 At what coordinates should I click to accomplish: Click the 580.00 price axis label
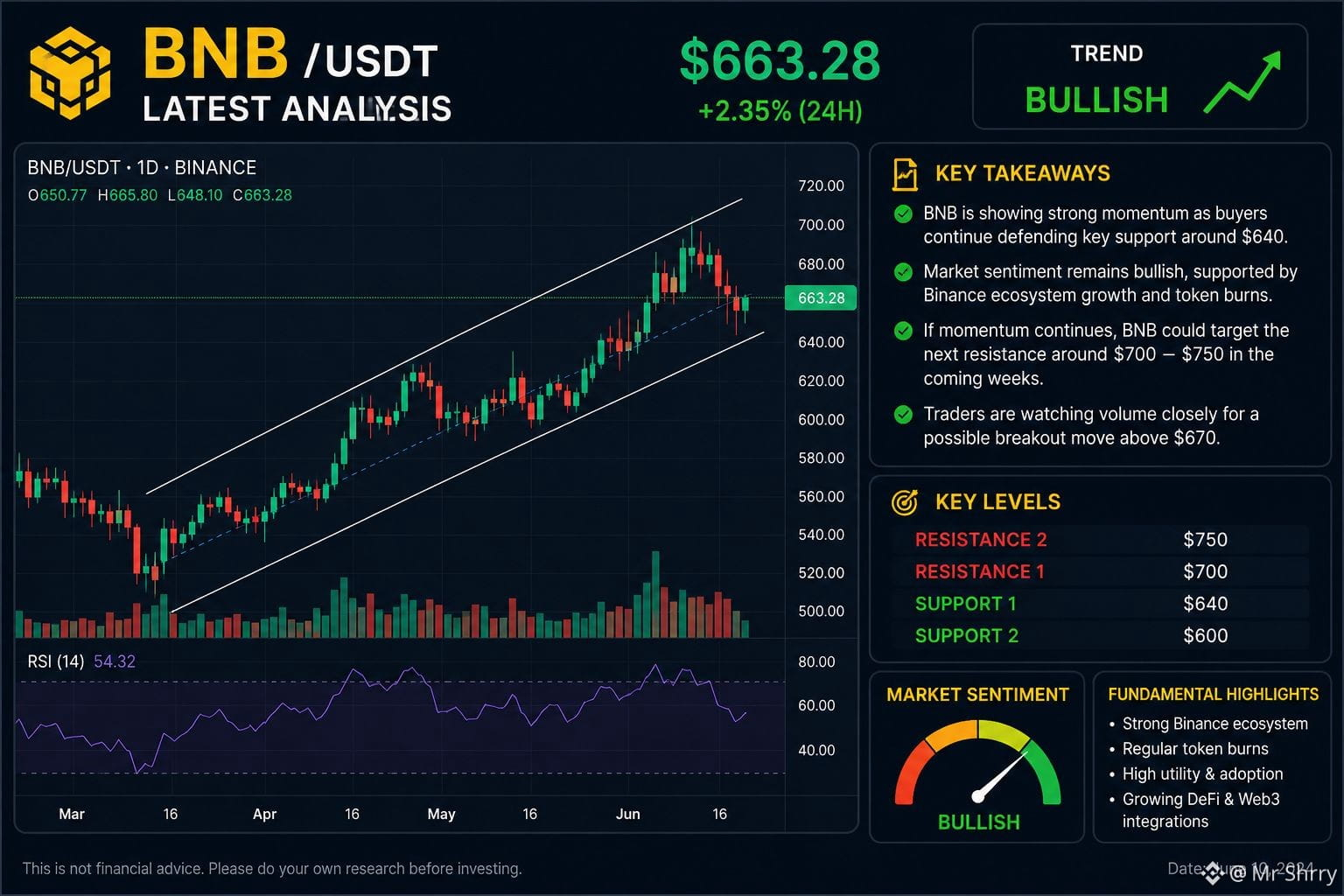pos(821,458)
